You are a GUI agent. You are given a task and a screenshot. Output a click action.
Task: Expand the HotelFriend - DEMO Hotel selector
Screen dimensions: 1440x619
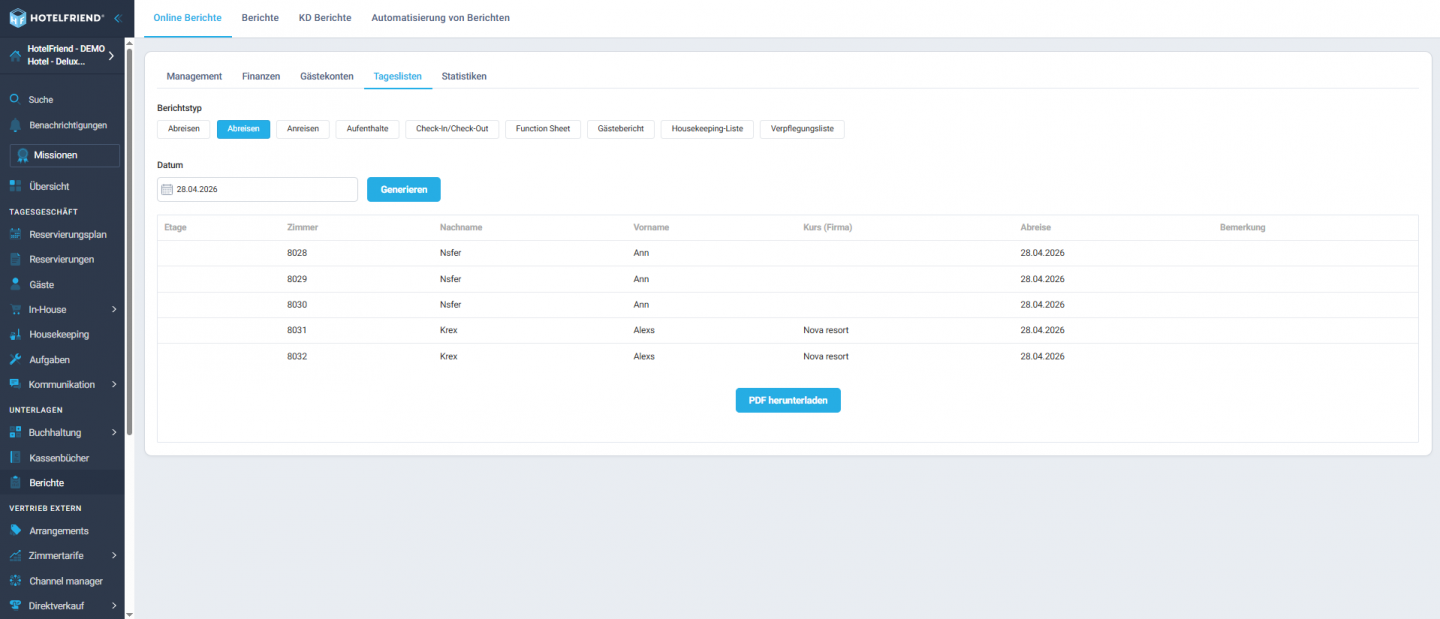(111, 55)
